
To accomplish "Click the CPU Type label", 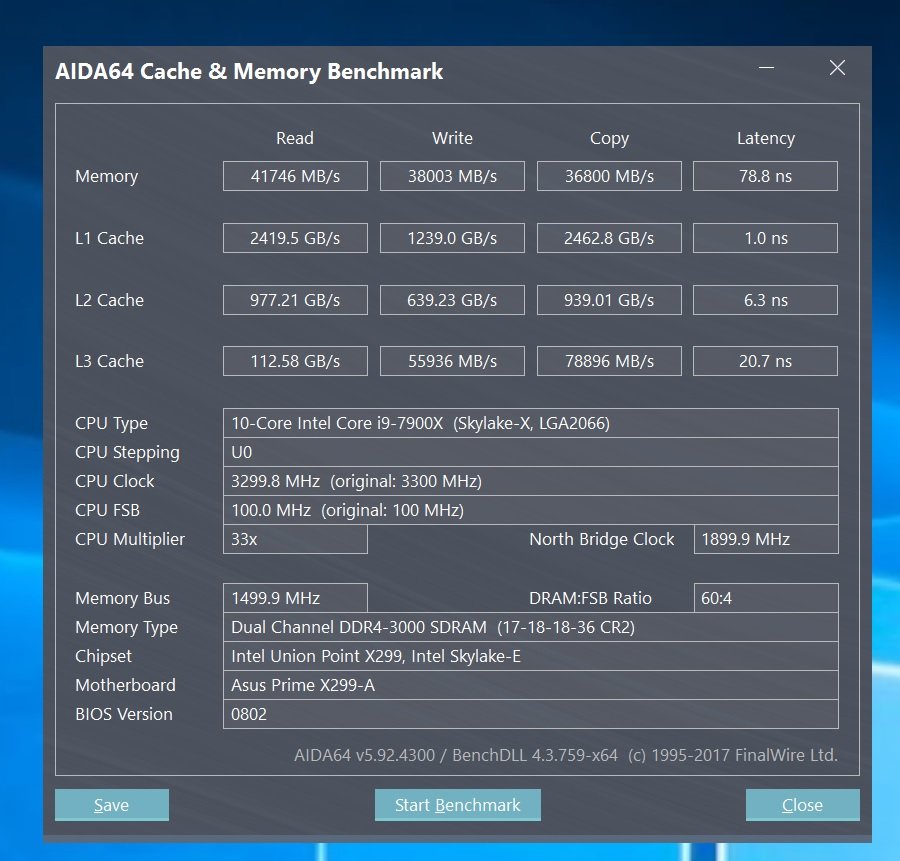I will tap(111, 424).
